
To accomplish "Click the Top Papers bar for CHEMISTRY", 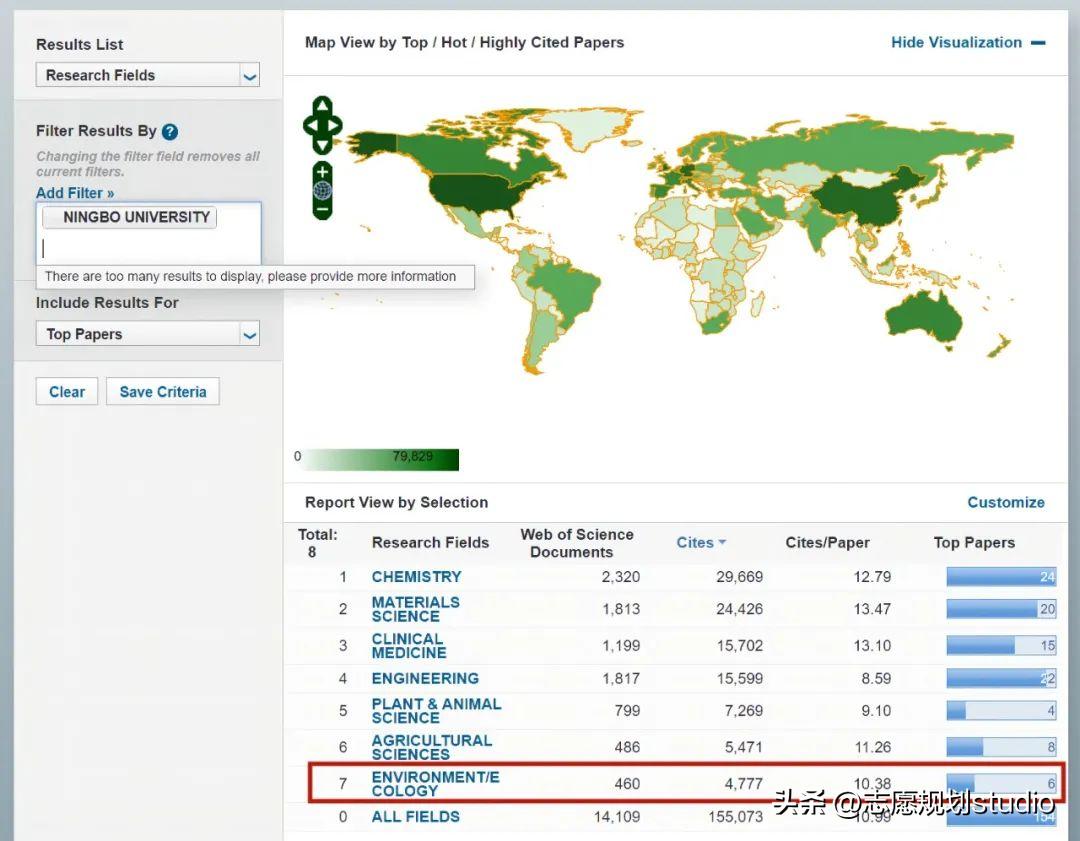I will [x=1000, y=577].
